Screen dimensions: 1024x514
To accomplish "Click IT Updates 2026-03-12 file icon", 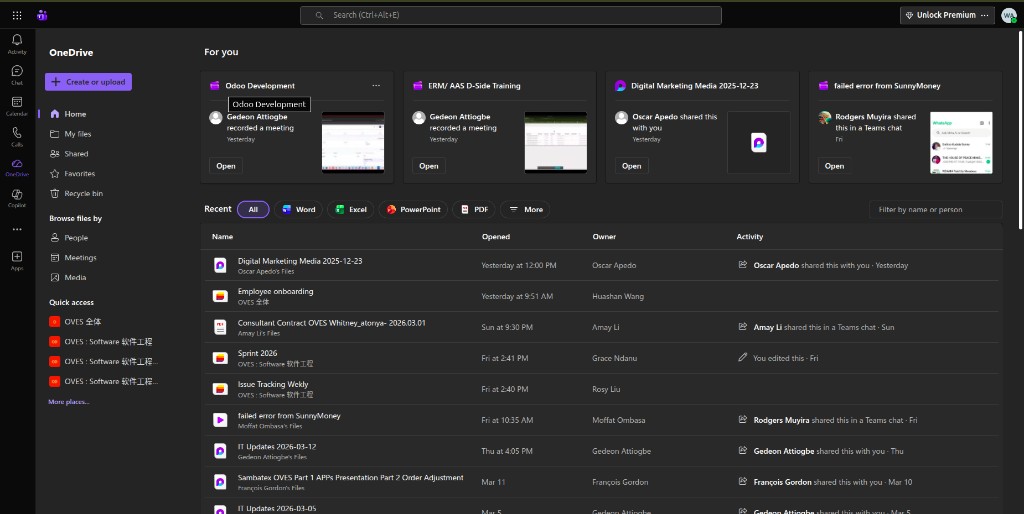I will point(220,451).
